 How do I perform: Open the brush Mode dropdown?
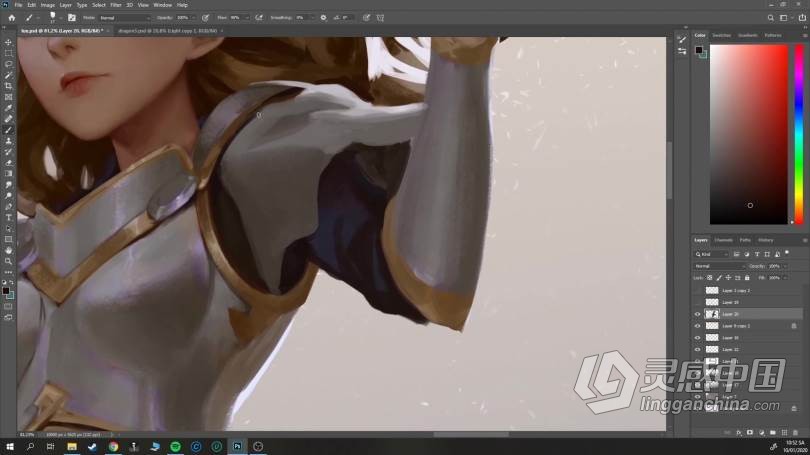click(124, 18)
